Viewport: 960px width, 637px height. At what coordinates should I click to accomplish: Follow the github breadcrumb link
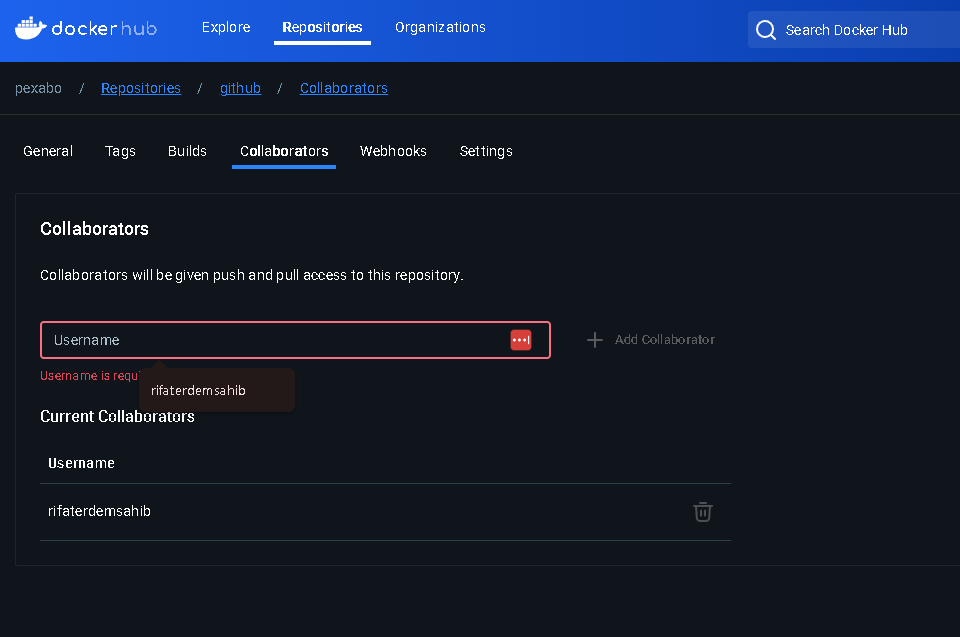tap(240, 88)
